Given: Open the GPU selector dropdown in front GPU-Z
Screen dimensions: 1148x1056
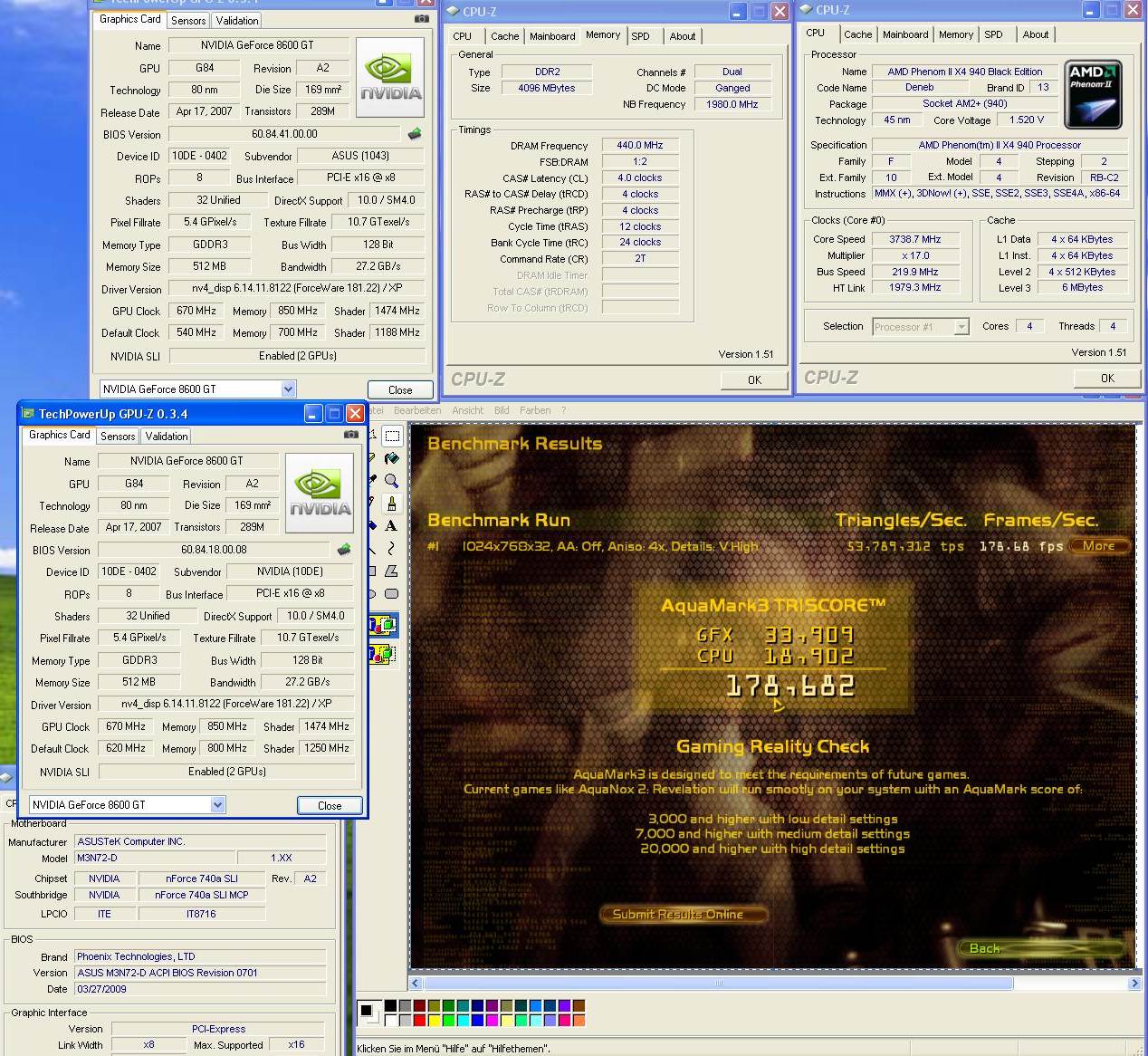Looking at the screenshot, I should tap(217, 804).
